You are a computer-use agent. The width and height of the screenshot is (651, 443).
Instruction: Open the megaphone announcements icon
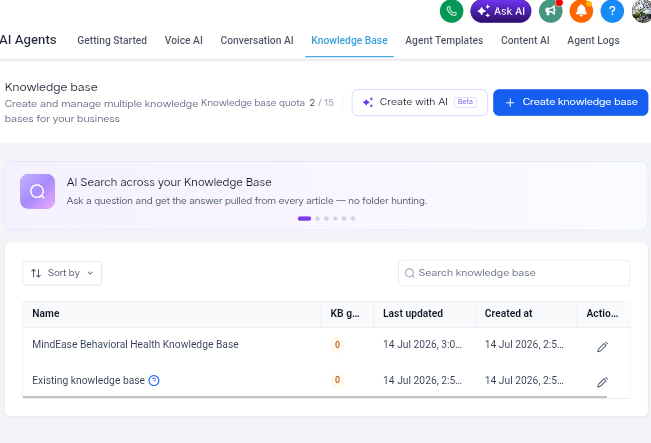click(551, 11)
